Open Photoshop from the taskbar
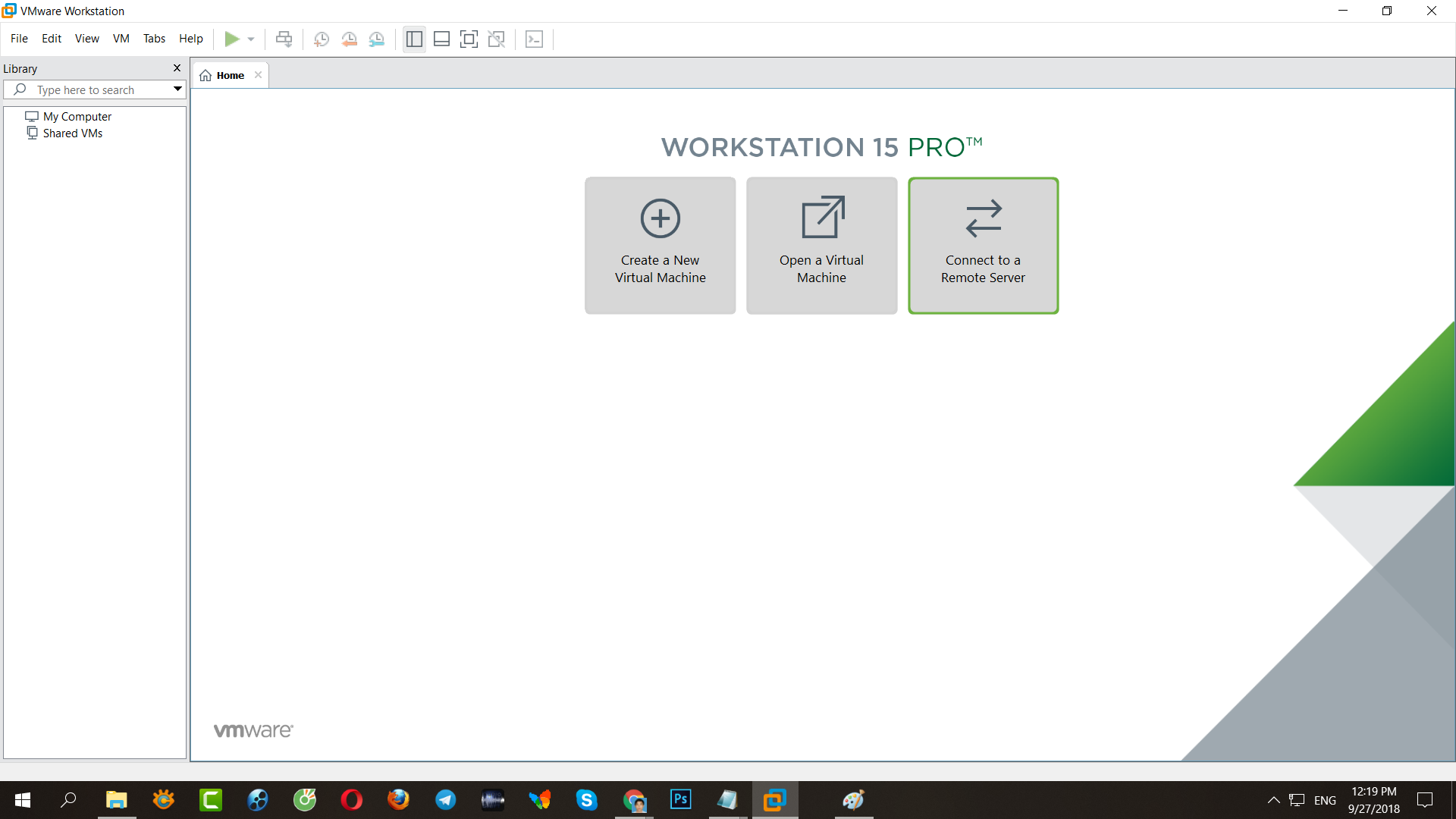This screenshot has height=819, width=1456. pyautogui.click(x=680, y=799)
